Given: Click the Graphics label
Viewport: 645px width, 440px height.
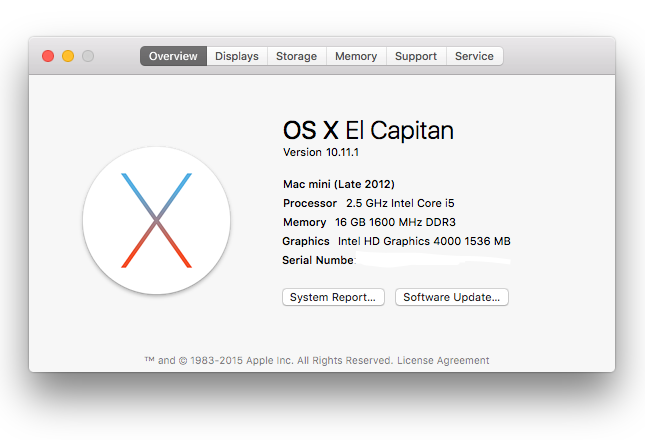Looking at the screenshot, I should (306, 241).
